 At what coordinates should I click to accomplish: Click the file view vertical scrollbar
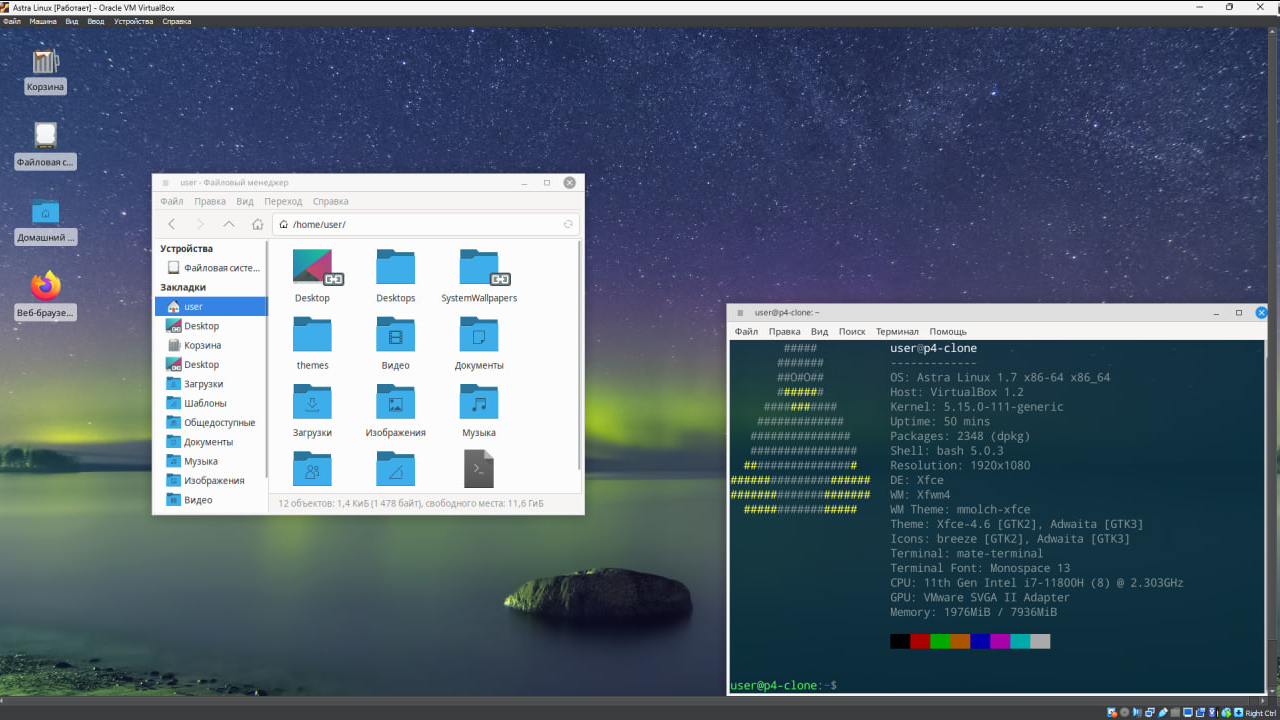pyautogui.click(x=580, y=355)
